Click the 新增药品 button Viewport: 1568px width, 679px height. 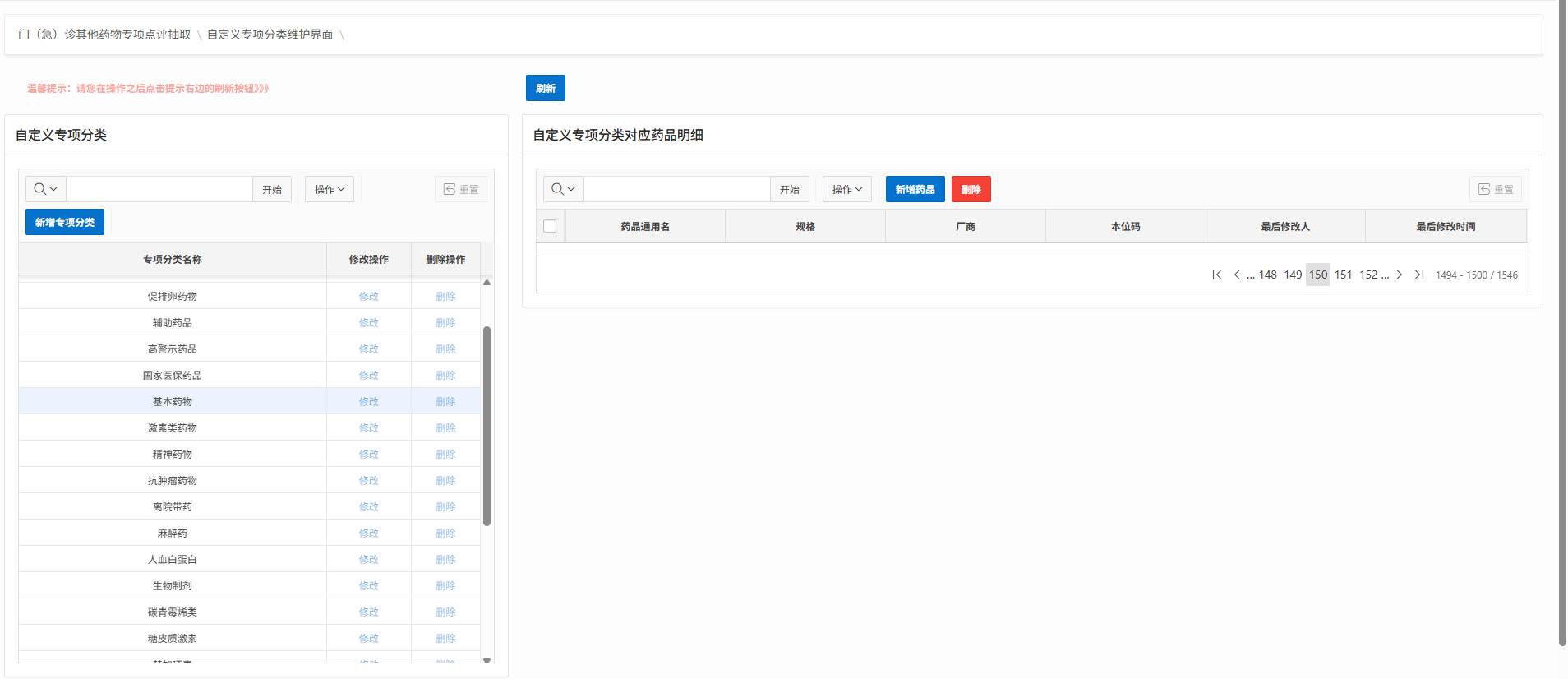tap(915, 189)
